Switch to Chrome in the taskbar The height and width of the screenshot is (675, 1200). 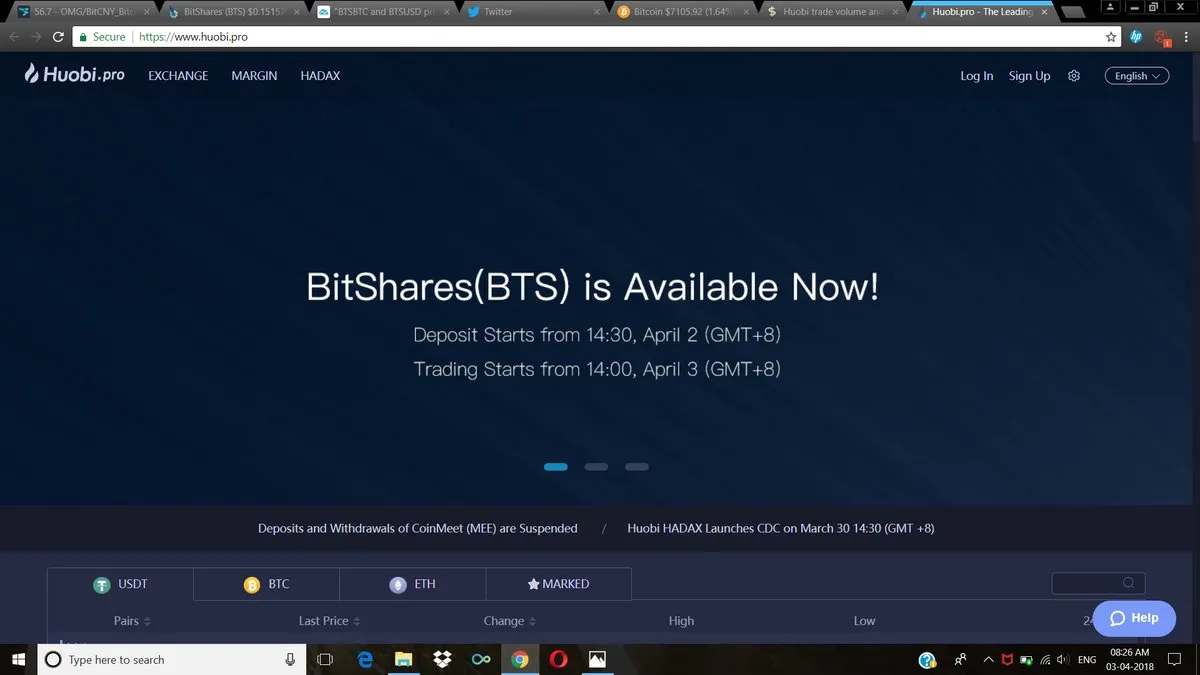pos(520,660)
